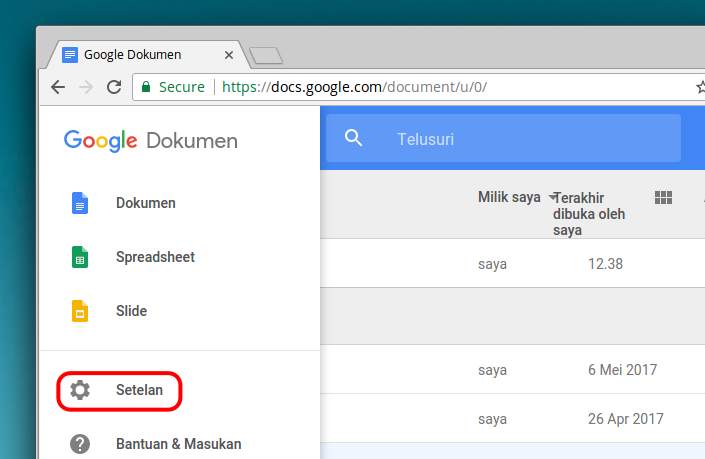Click the green Spreadsheet icon
This screenshot has width=705, height=459.
coord(80,257)
